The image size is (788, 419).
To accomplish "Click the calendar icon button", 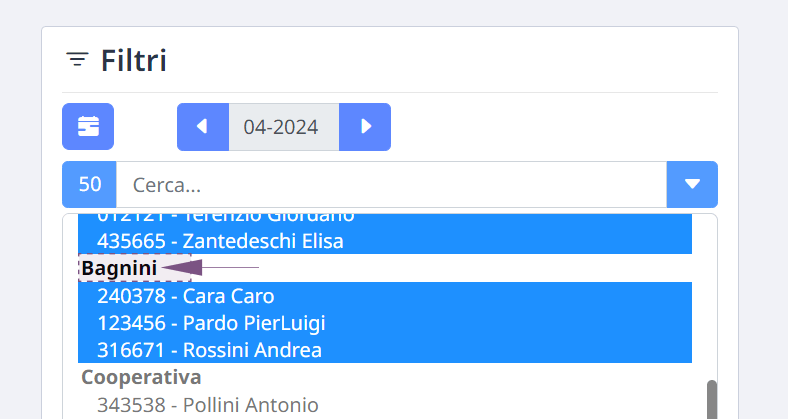I will [x=88, y=127].
